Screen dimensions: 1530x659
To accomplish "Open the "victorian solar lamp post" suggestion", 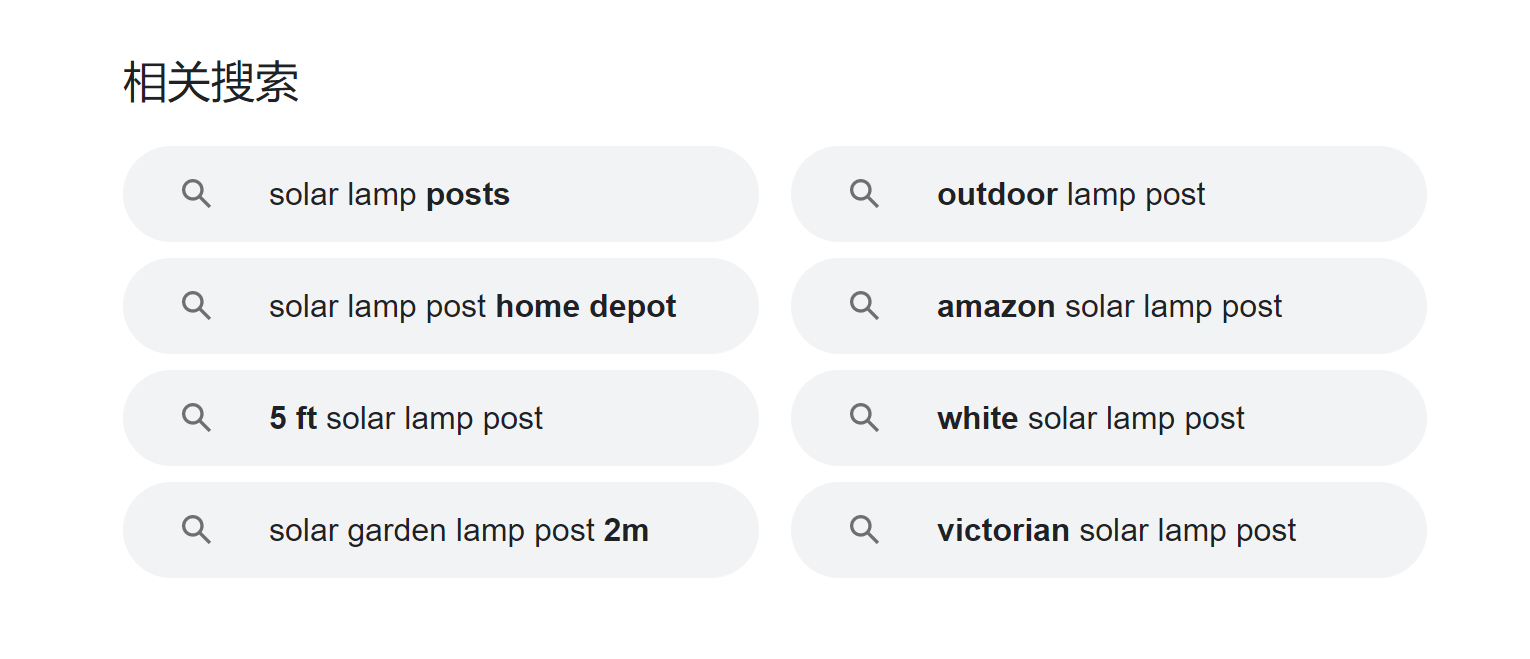I will 1116,530.
